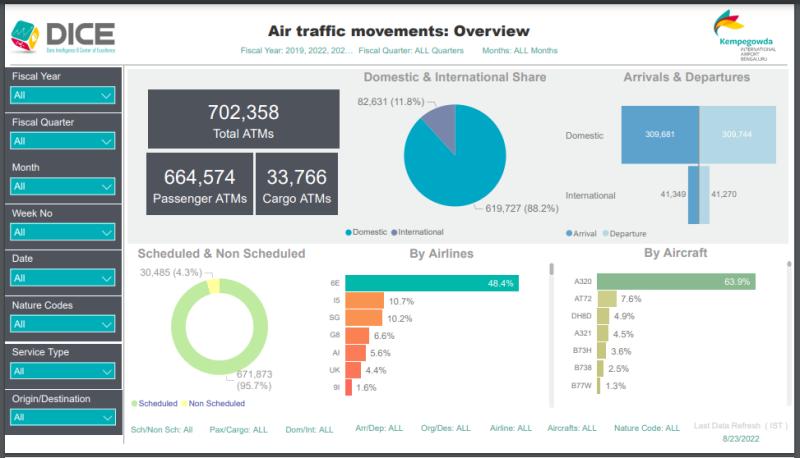
Task: Click the Arrival legend marker
Action: point(569,233)
